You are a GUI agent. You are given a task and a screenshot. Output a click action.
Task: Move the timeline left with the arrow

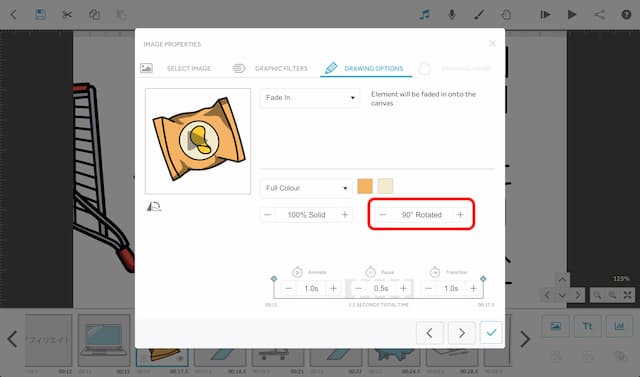[12, 339]
